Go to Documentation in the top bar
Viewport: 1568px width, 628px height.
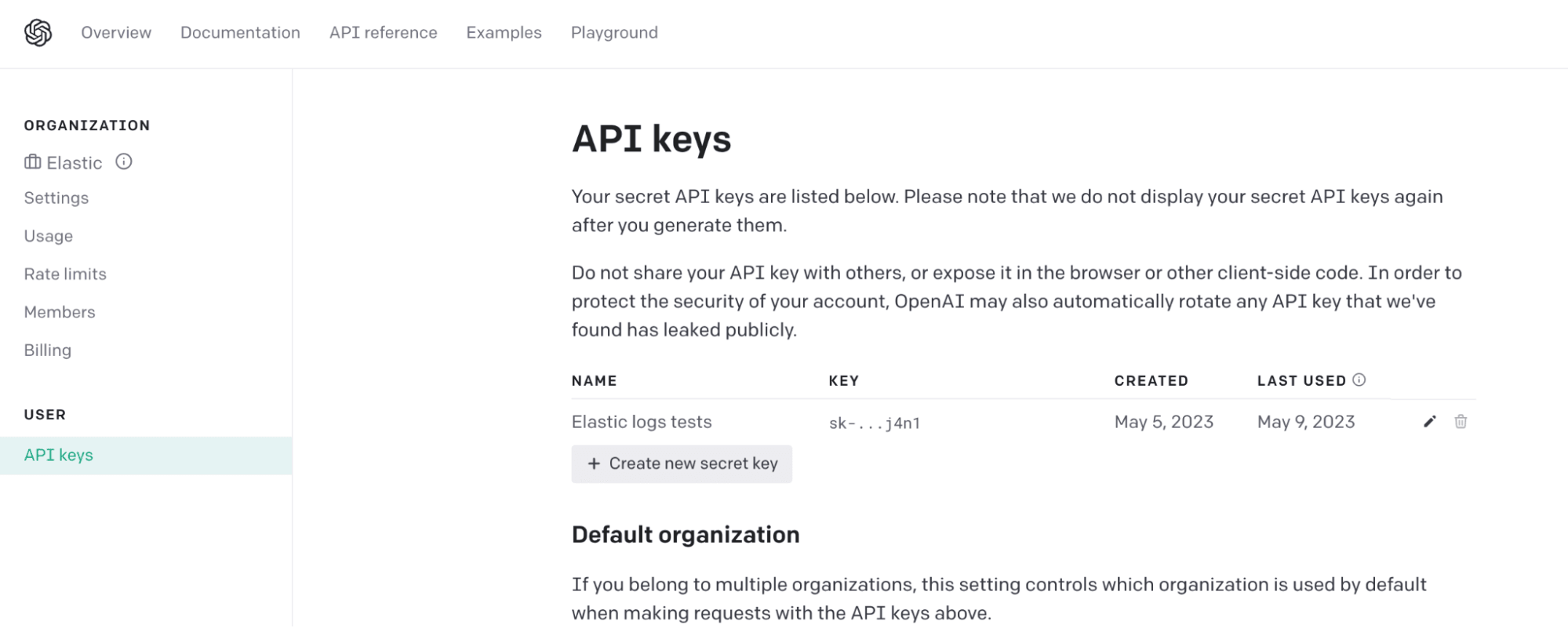pos(240,33)
